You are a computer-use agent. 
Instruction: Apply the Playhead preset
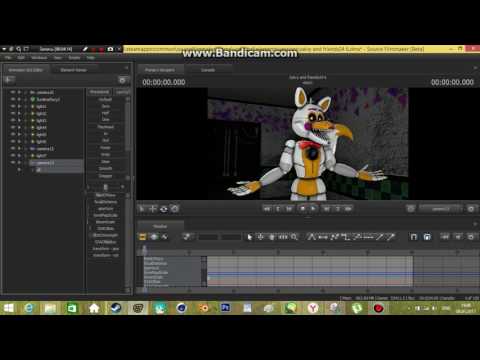105,127
